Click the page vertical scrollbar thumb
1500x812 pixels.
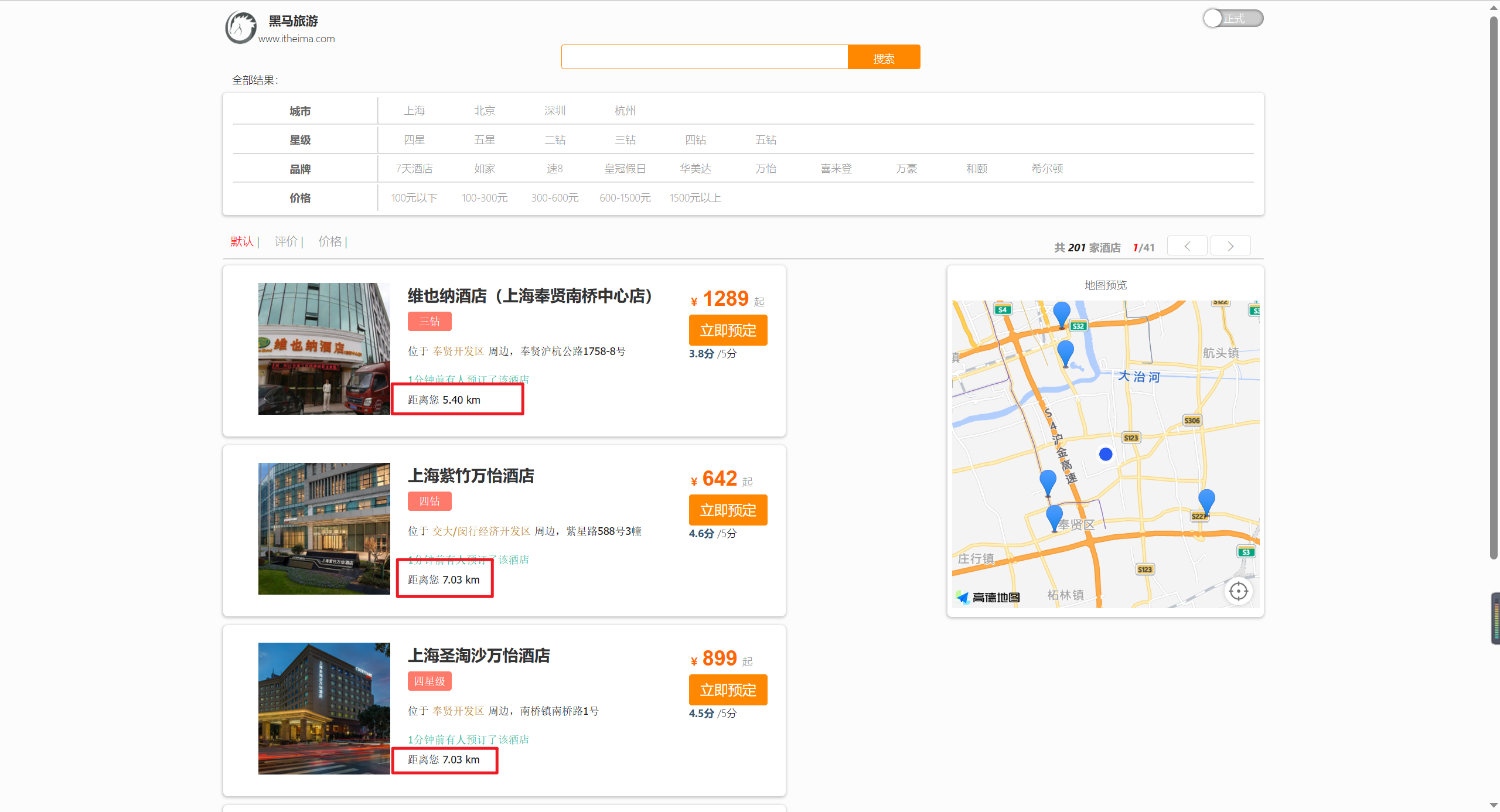(x=1494, y=287)
